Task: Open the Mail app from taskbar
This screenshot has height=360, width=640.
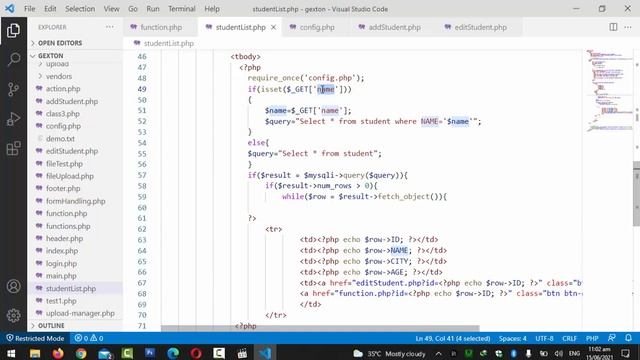Action: (x=104, y=353)
